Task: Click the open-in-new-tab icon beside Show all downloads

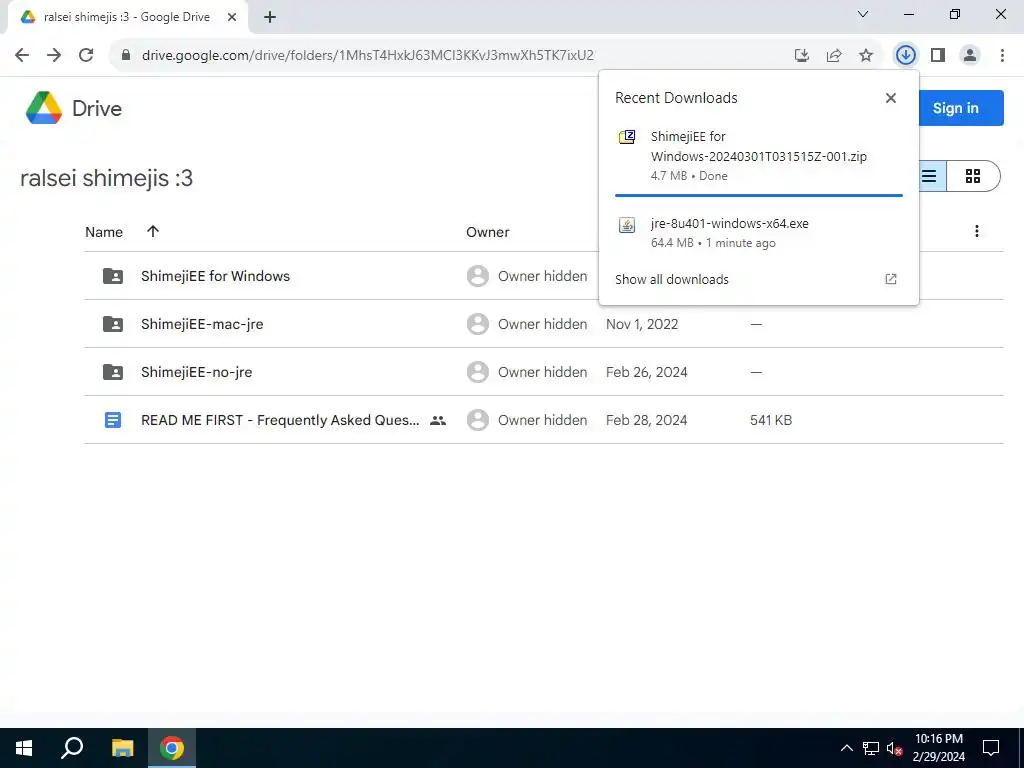Action: (x=891, y=280)
